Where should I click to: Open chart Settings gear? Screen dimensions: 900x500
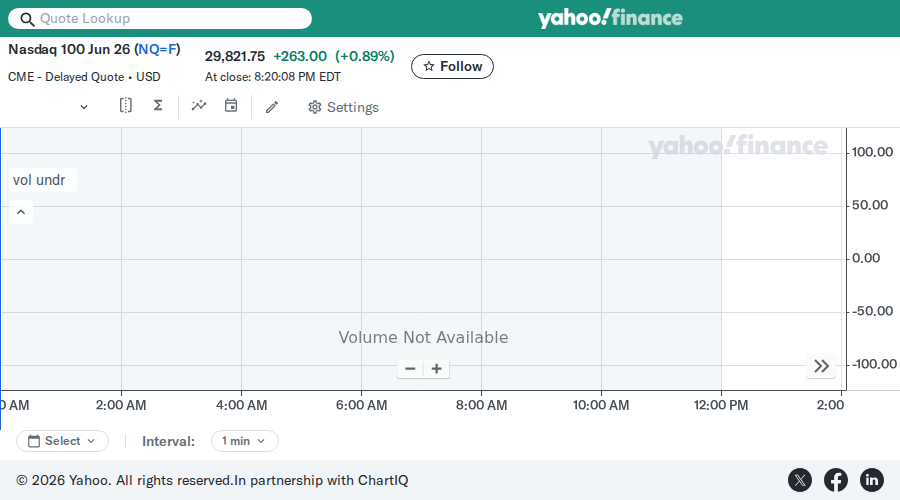pos(343,107)
